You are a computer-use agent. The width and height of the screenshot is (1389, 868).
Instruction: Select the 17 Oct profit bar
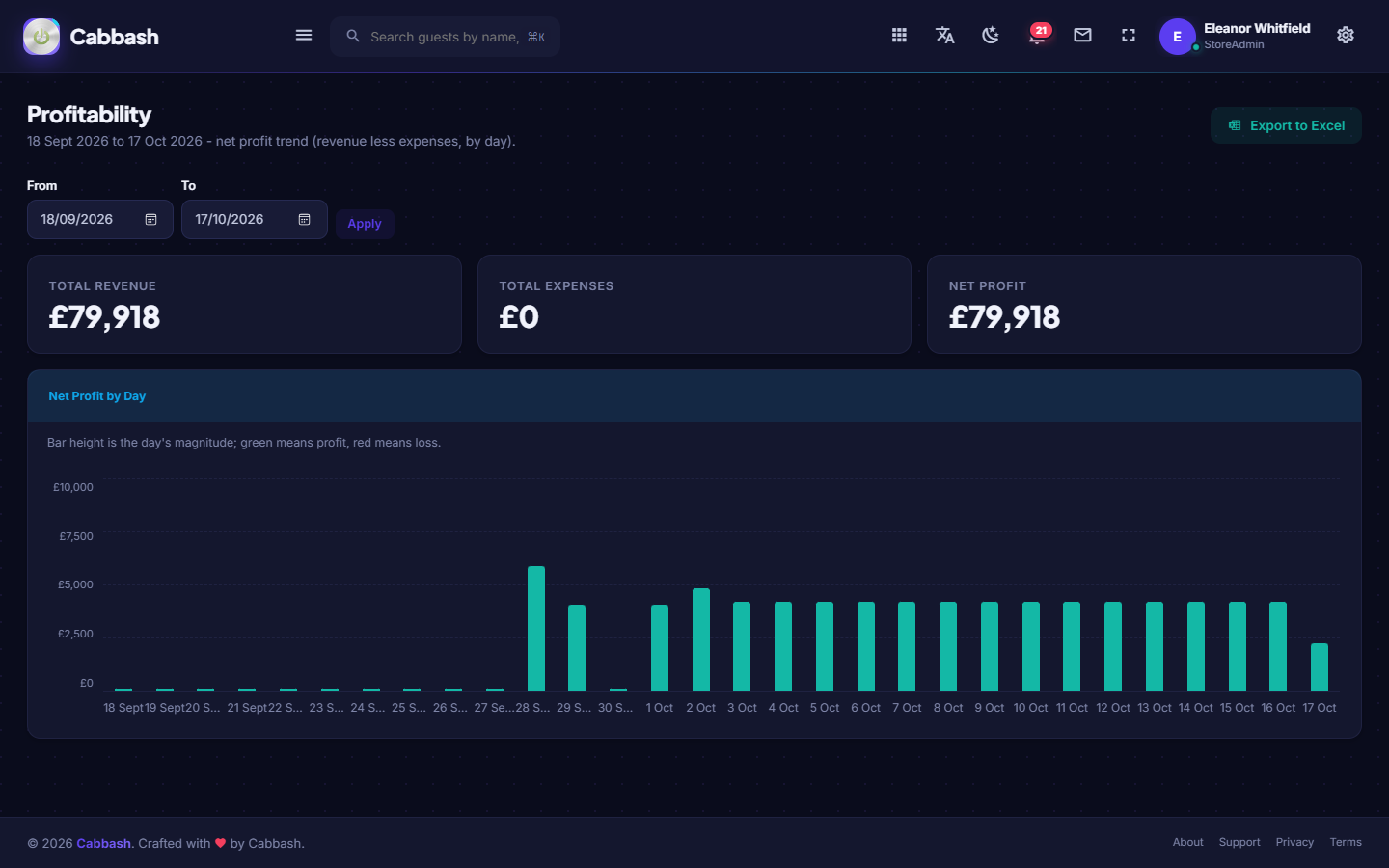coord(1320,666)
